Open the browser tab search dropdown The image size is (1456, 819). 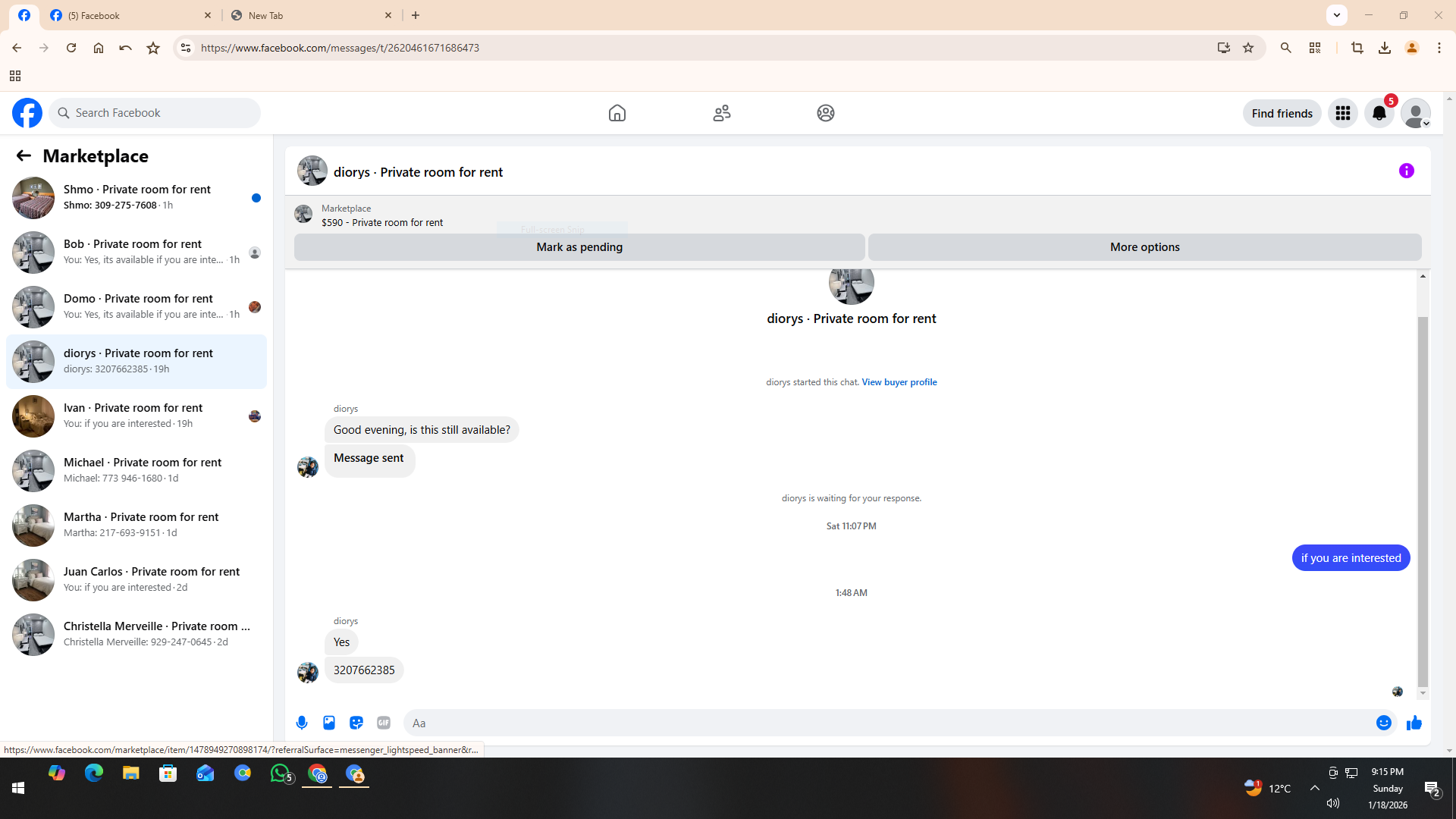1336,14
